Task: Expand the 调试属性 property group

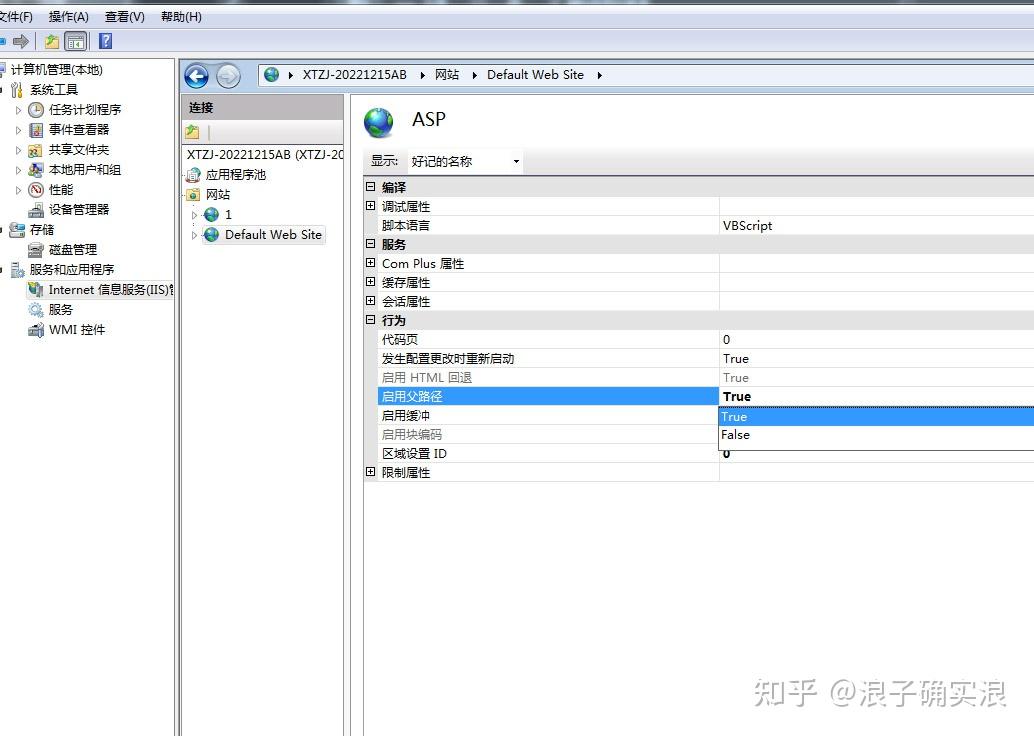Action: [x=370, y=206]
